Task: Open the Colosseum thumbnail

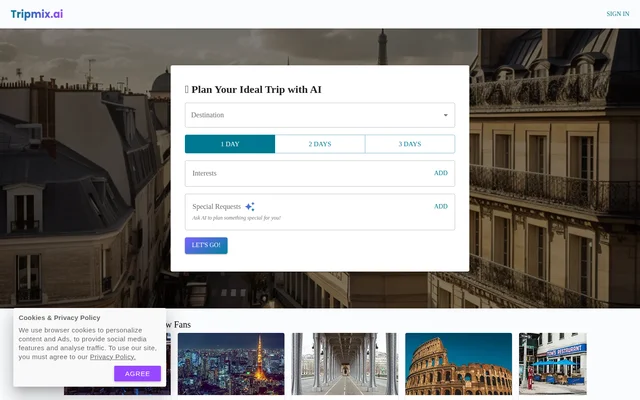Action: pyautogui.click(x=458, y=364)
